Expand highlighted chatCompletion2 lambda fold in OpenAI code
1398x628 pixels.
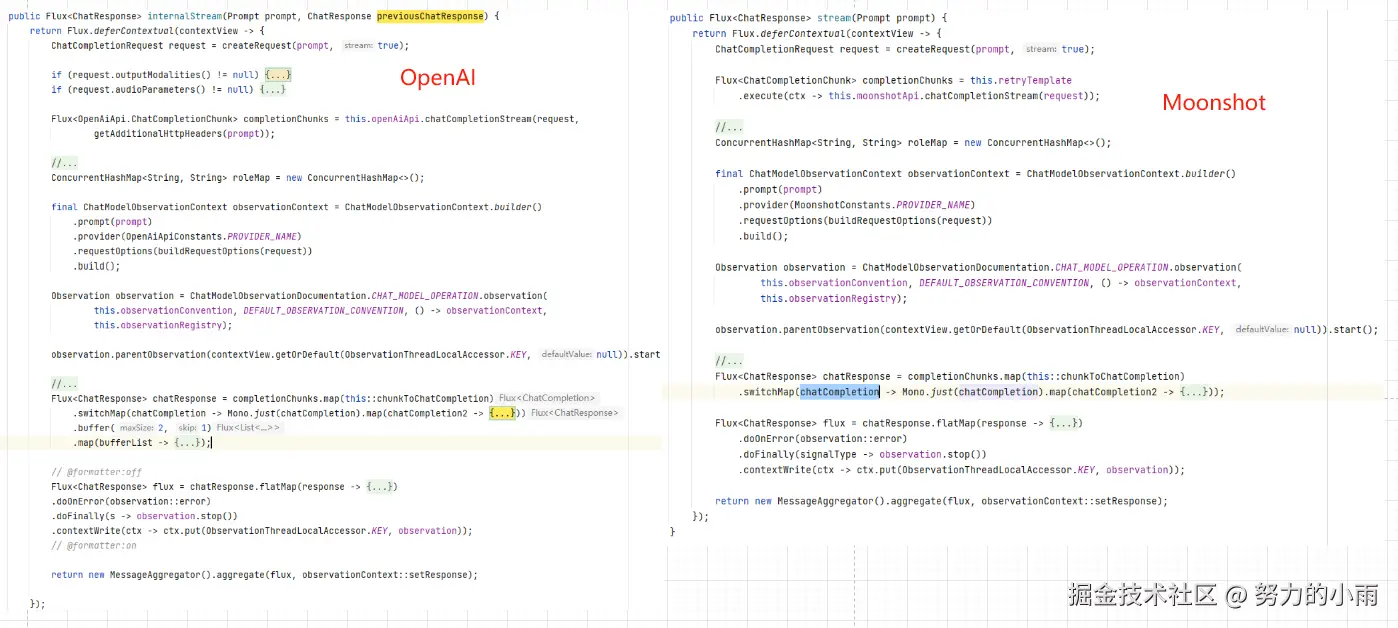pyautogui.click(x=501, y=413)
